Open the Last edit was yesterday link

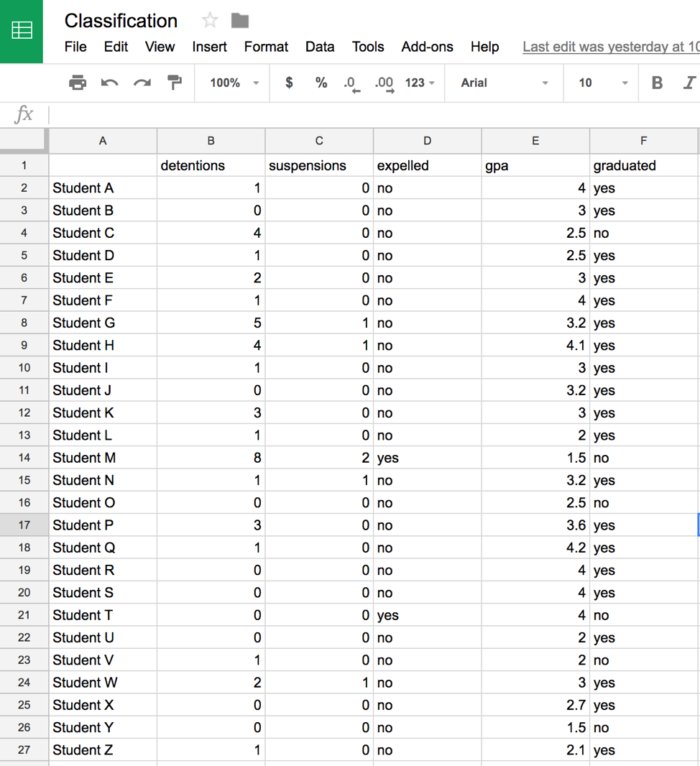coord(611,47)
